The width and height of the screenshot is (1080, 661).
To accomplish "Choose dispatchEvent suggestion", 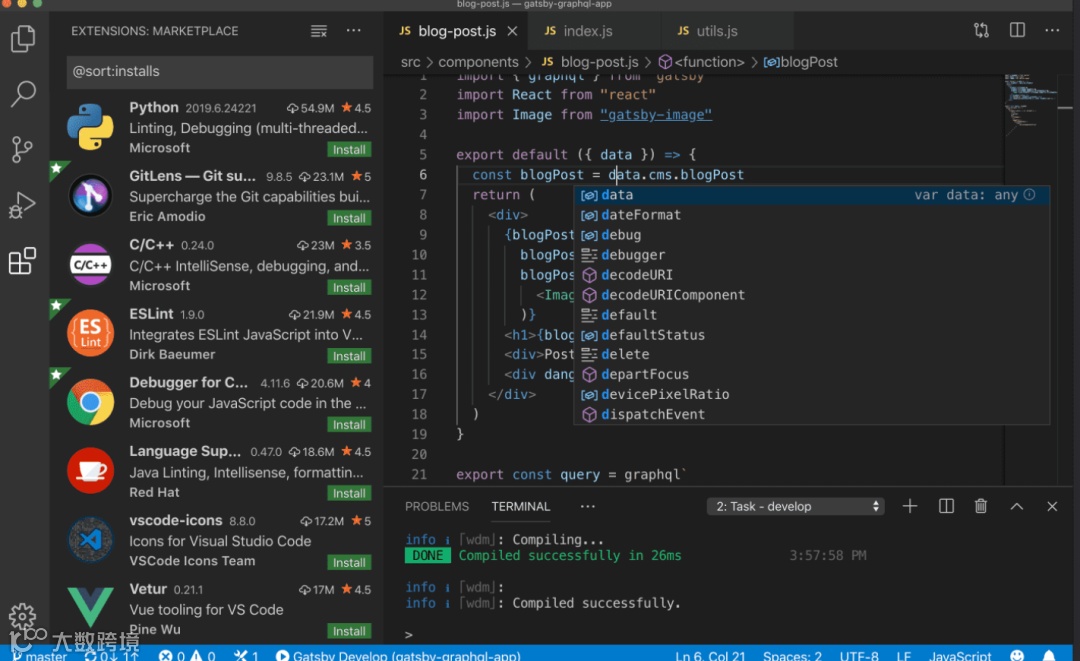I will point(811,415).
